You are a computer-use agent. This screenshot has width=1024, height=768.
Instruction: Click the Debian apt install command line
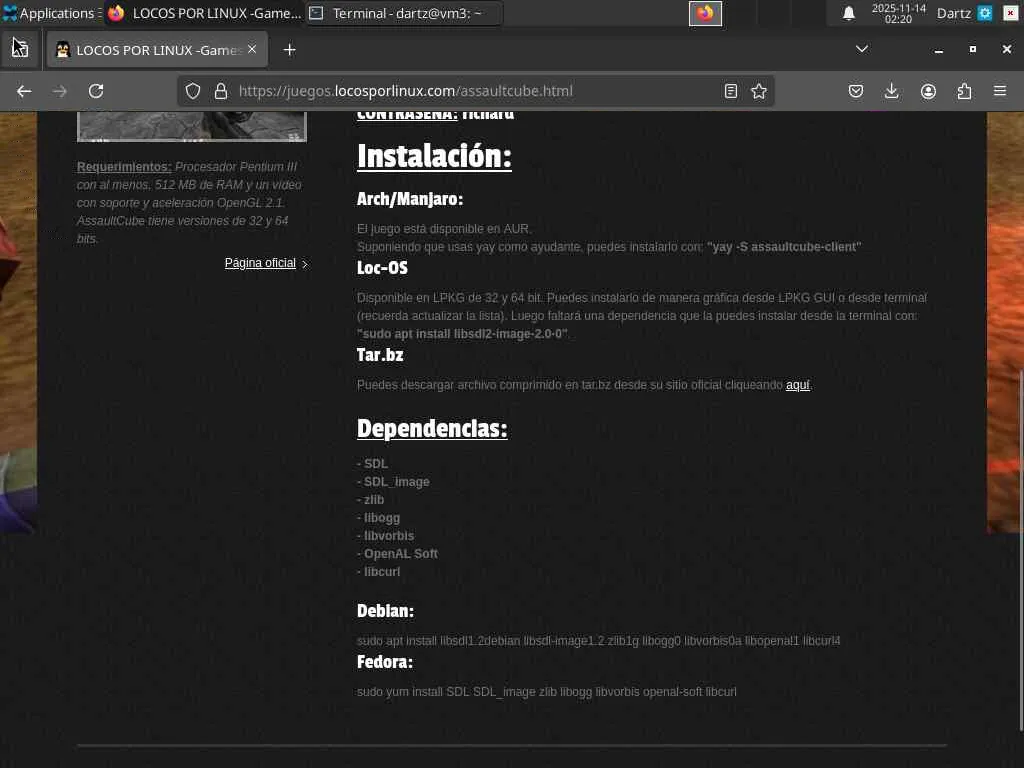598,641
